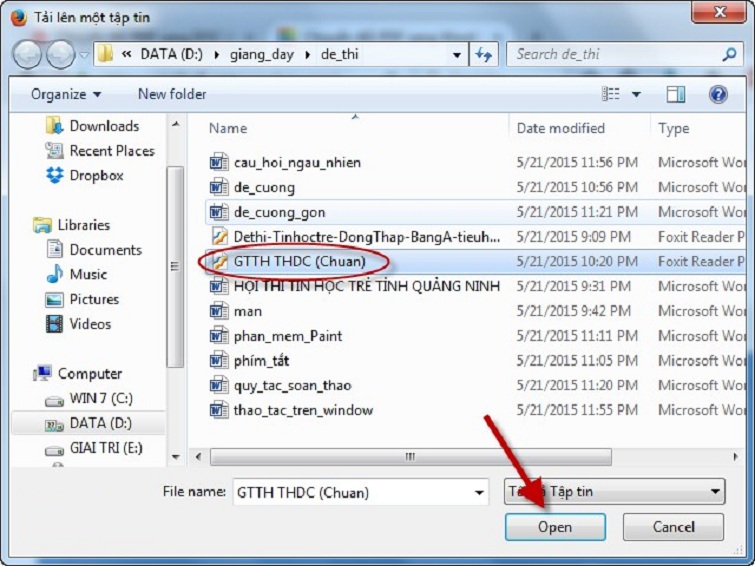Click the folder icon in address bar
This screenshot has height=566, width=755.
click(x=105, y=54)
